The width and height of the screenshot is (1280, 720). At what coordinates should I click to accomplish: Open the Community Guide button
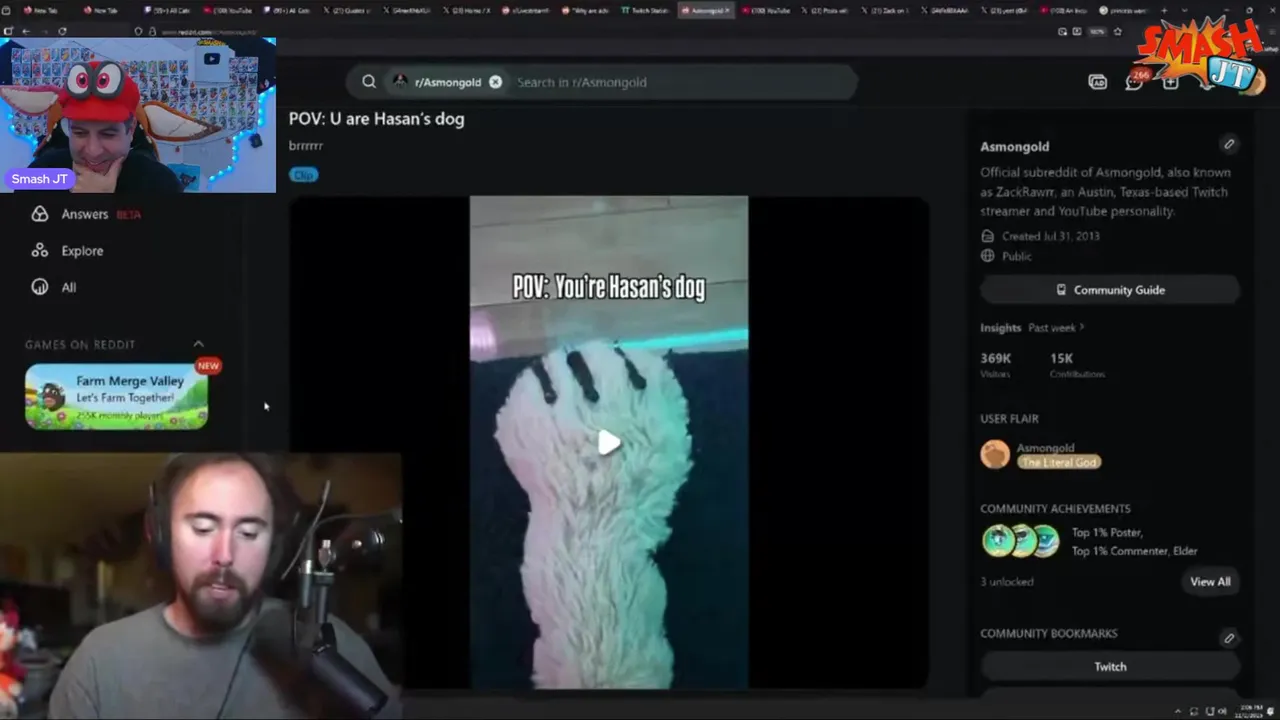[x=1110, y=290]
